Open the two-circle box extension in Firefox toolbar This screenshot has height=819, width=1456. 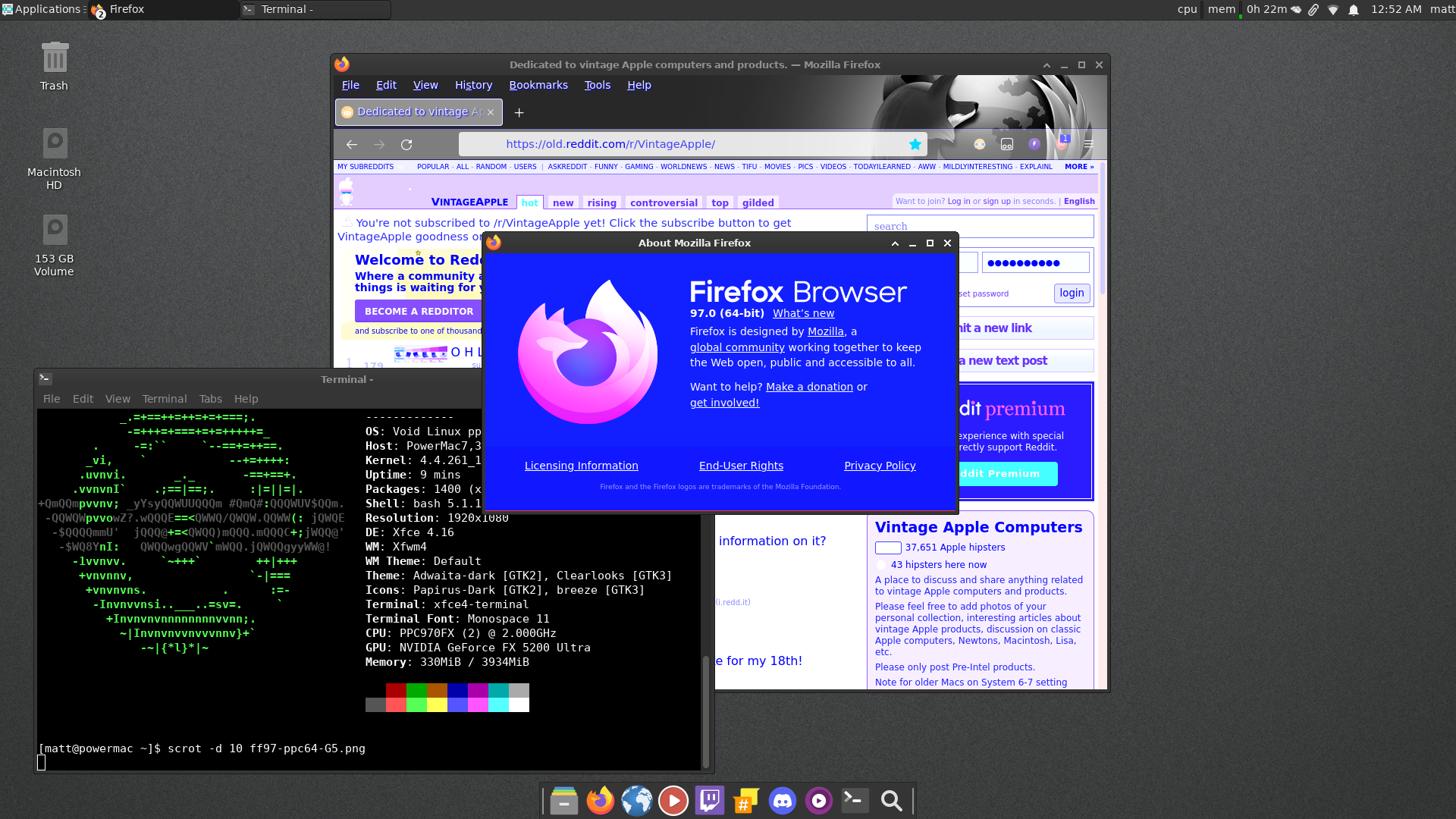pyautogui.click(x=1007, y=144)
